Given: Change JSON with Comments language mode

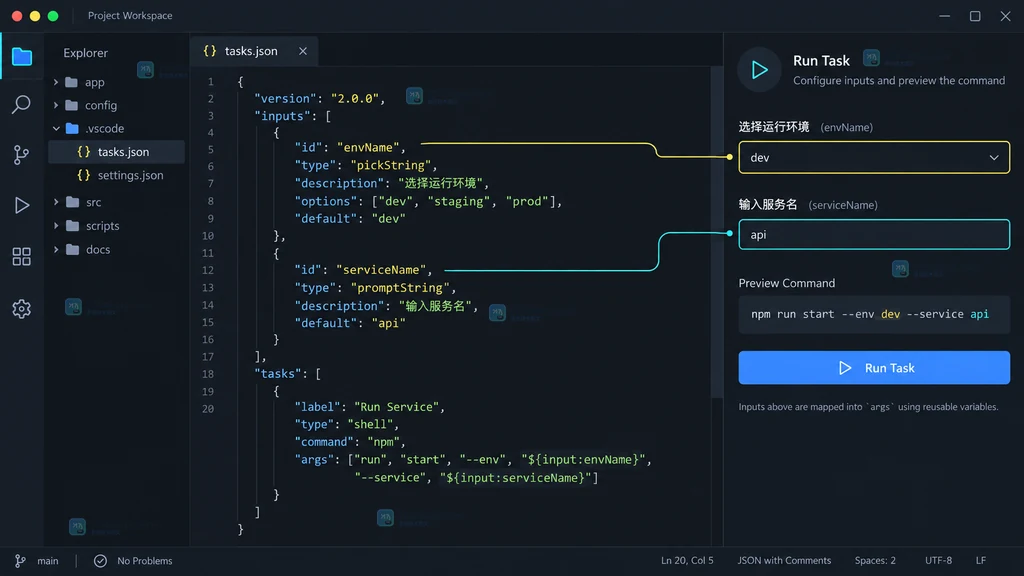Looking at the screenshot, I should (784, 560).
